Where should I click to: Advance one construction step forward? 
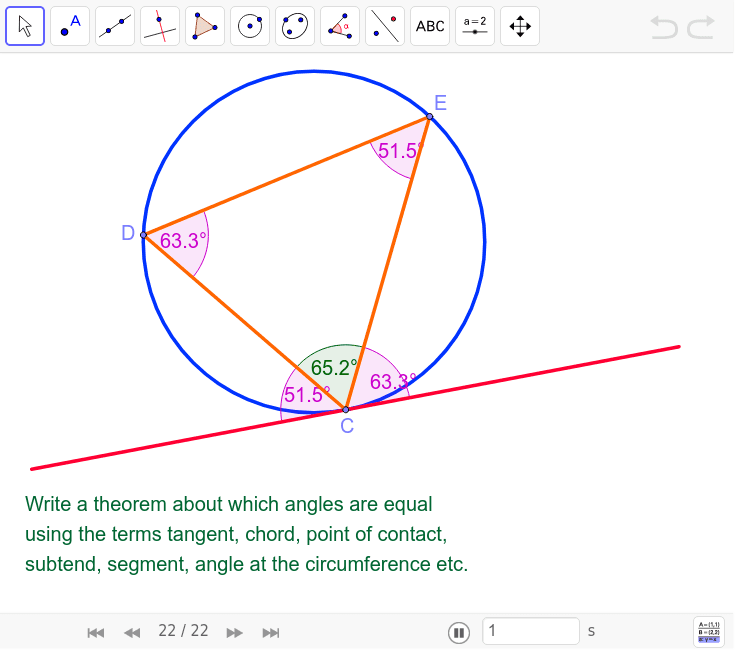point(235,632)
